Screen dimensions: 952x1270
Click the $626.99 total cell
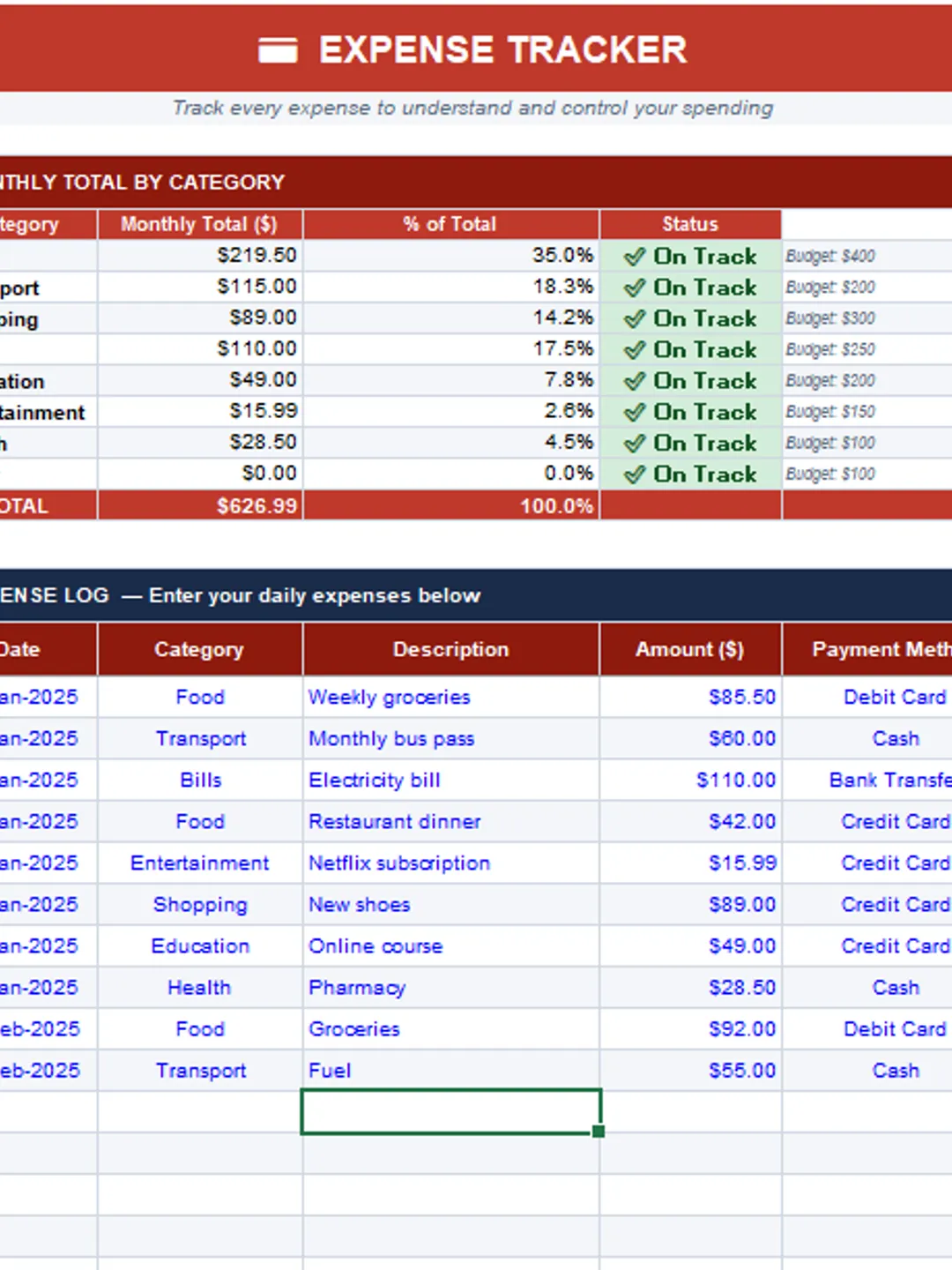[x=200, y=505]
